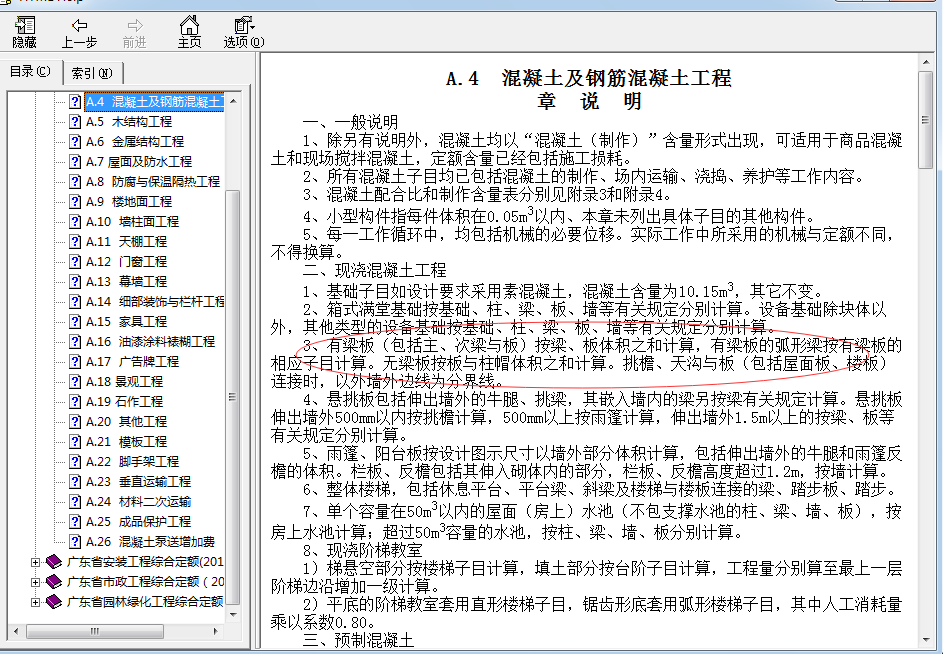The image size is (943, 654).
Task: Click the page icon beside A.9 楼地面工程
Action: (75, 202)
